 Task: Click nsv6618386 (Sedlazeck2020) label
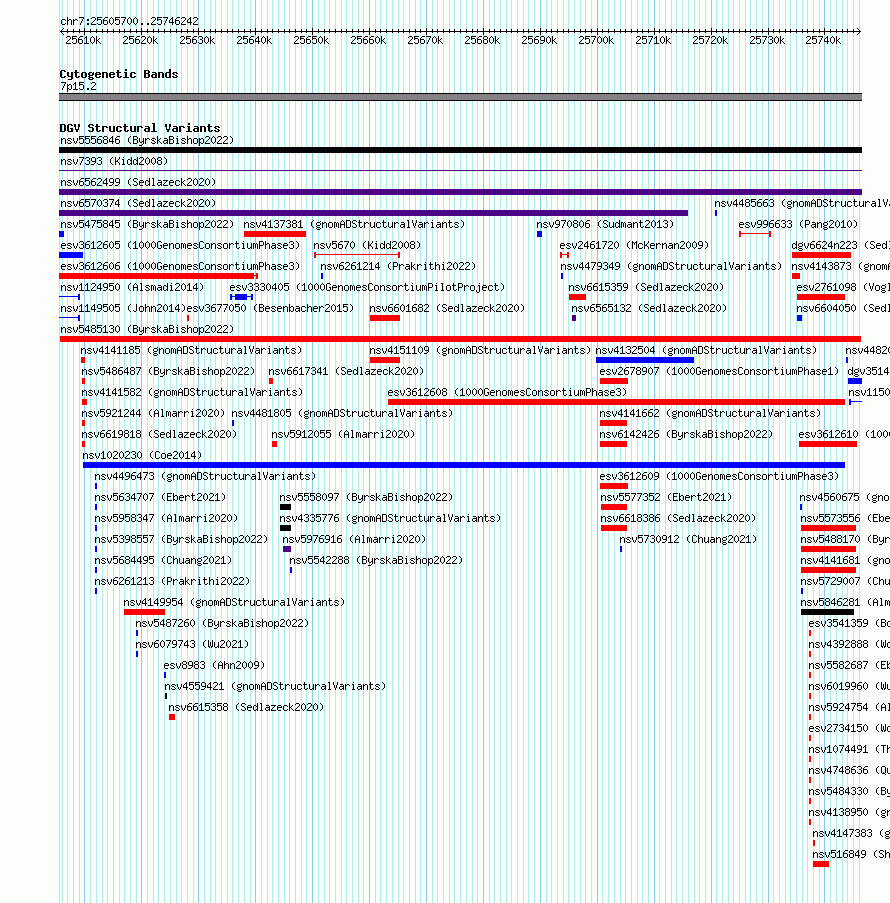point(679,518)
